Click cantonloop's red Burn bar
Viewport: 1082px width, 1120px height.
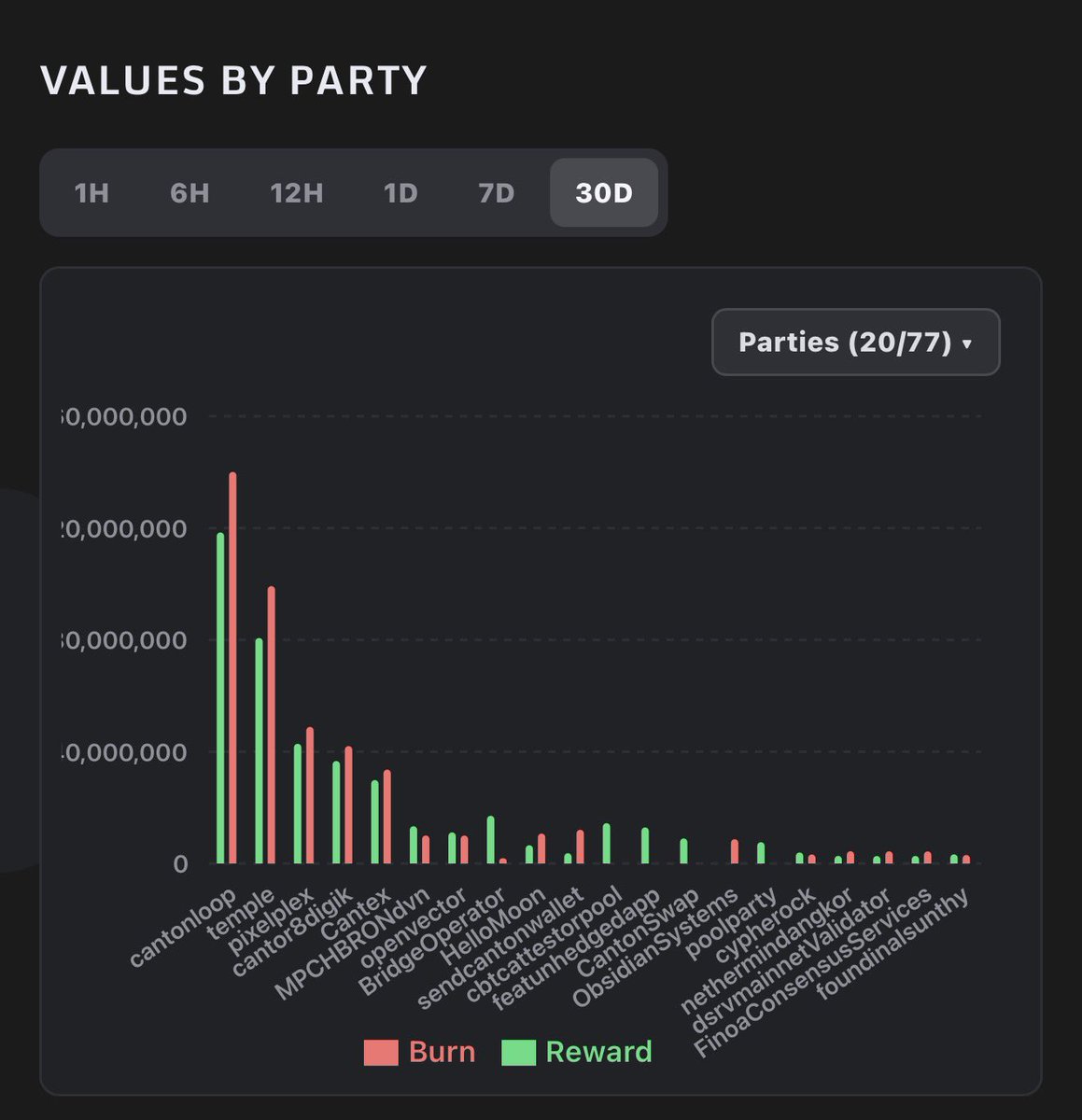click(x=232, y=667)
